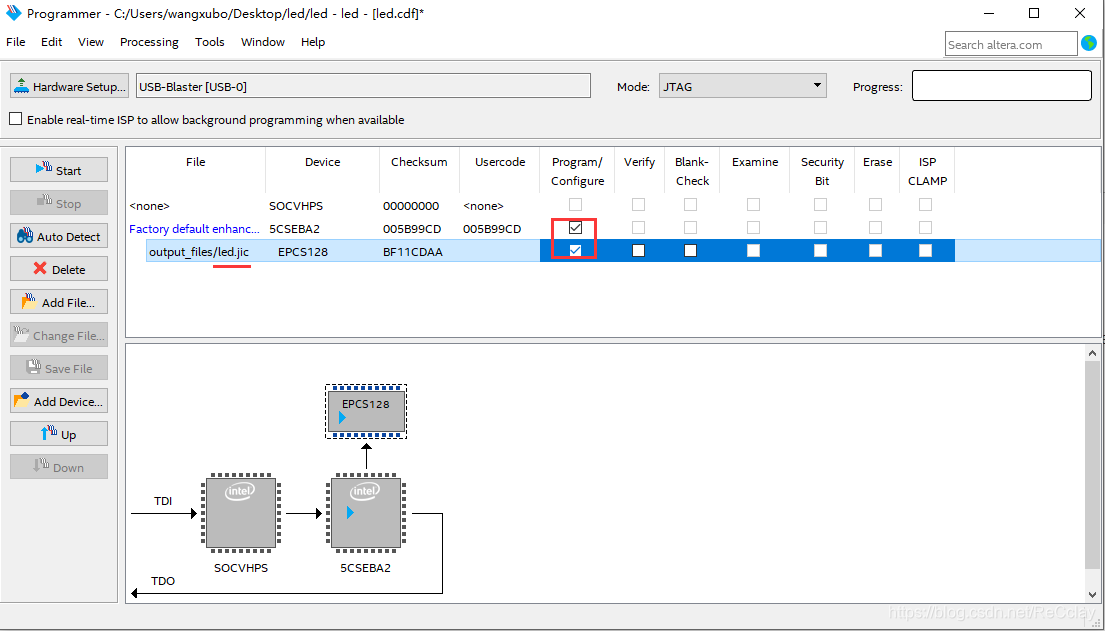
Task: Open the Tools menu
Action: tap(210, 42)
